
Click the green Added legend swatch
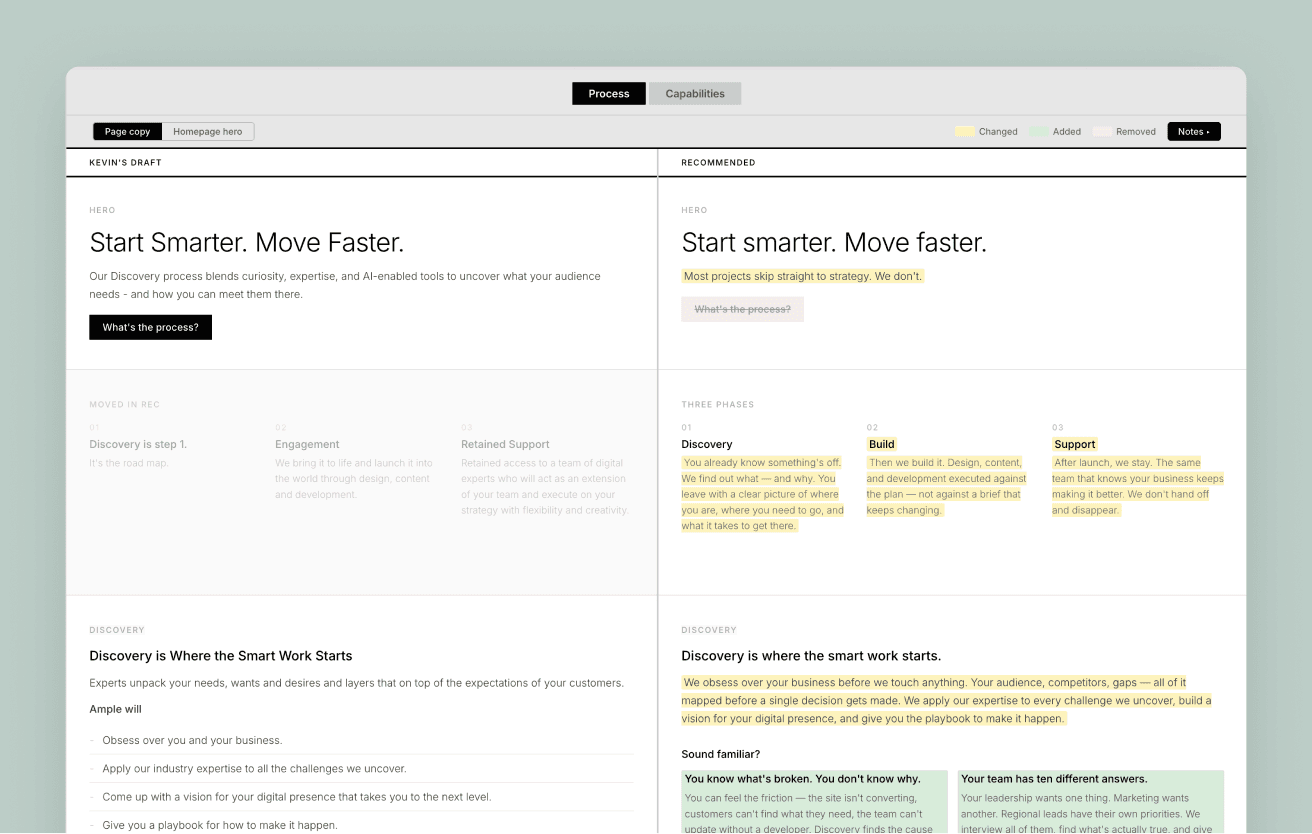pyautogui.click(x=1039, y=132)
